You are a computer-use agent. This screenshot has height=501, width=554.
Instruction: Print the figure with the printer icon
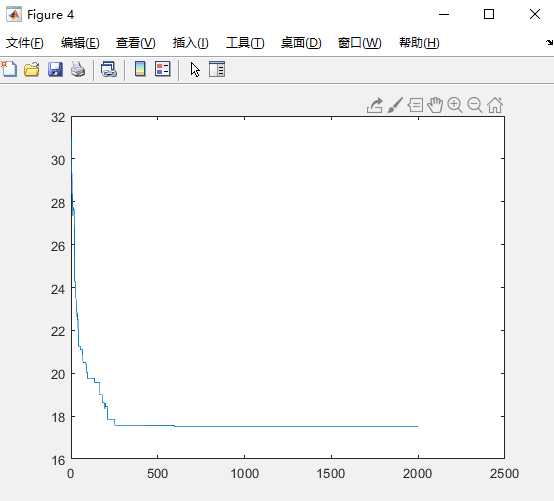78,69
